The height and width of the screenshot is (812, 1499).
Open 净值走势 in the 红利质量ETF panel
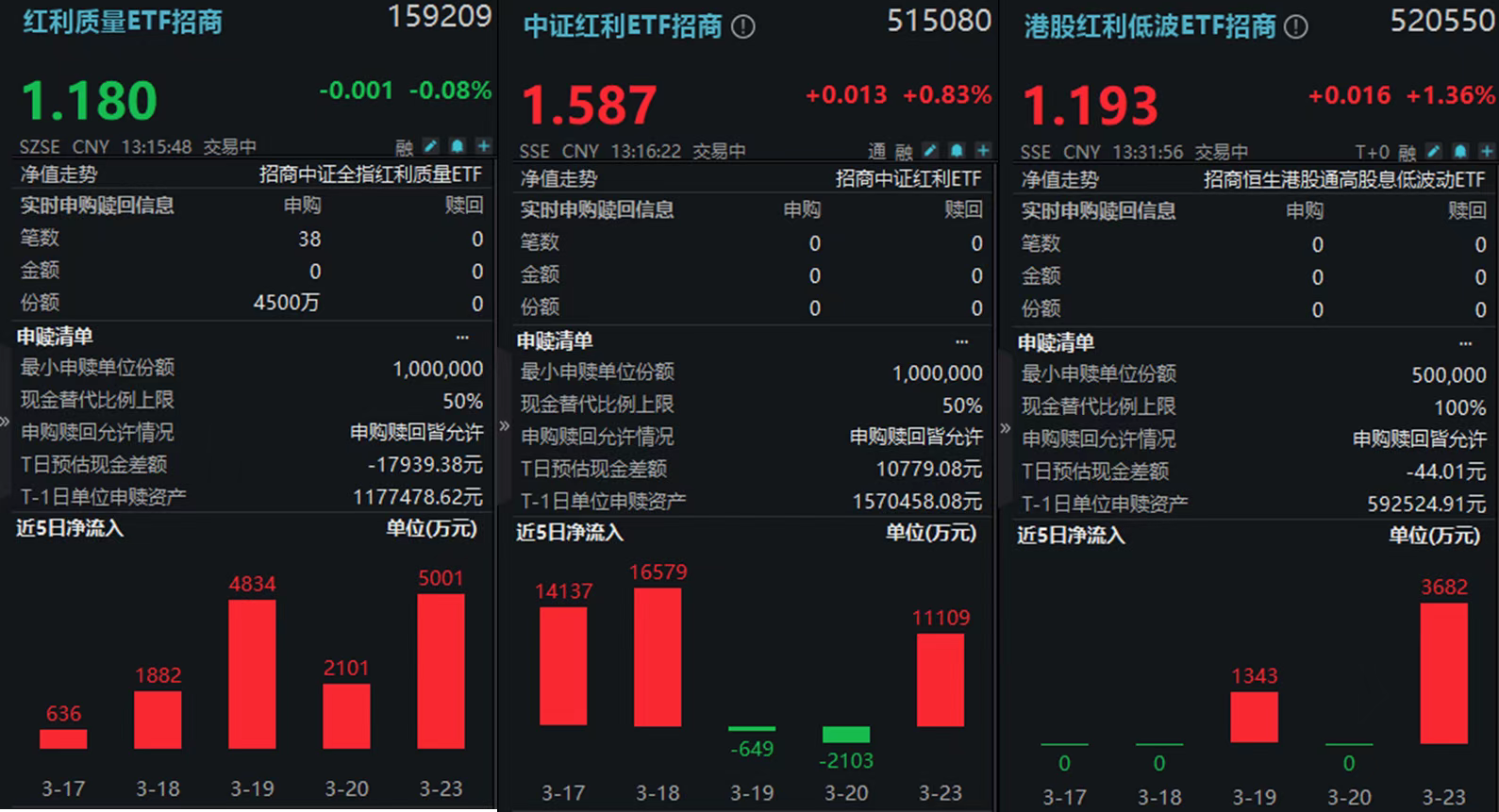(x=58, y=174)
